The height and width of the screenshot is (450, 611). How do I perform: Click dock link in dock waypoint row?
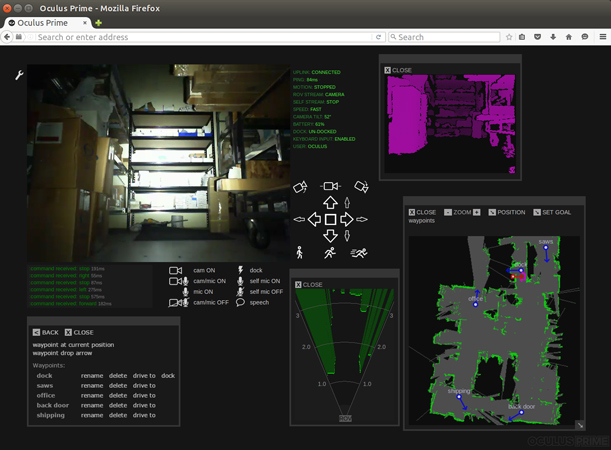click(x=168, y=376)
